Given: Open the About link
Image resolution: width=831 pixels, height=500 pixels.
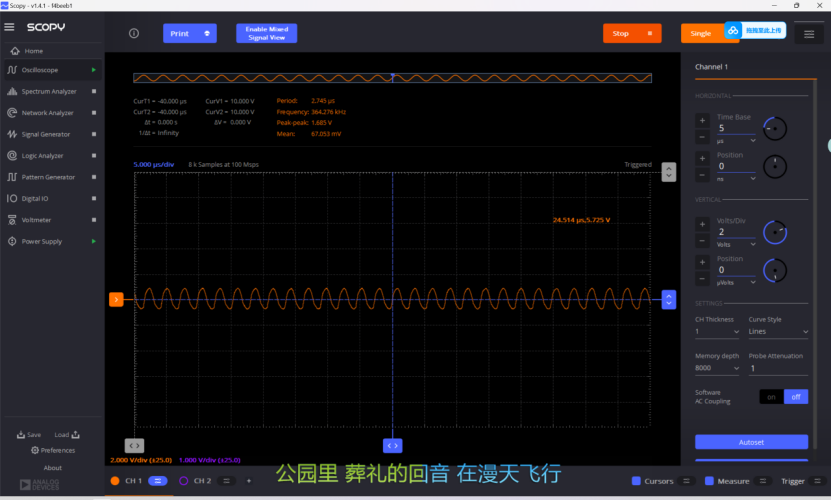Looking at the screenshot, I should [x=52, y=468].
